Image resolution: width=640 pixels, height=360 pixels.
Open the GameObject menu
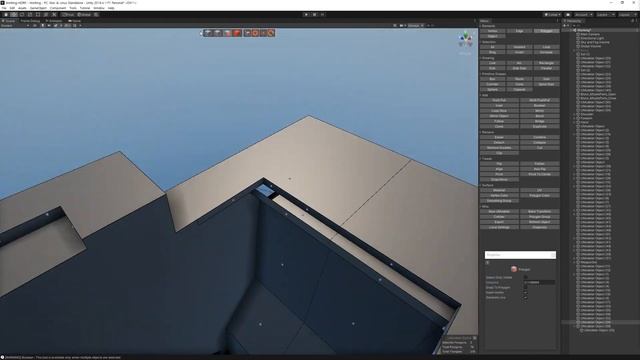pyautogui.click(x=38, y=8)
